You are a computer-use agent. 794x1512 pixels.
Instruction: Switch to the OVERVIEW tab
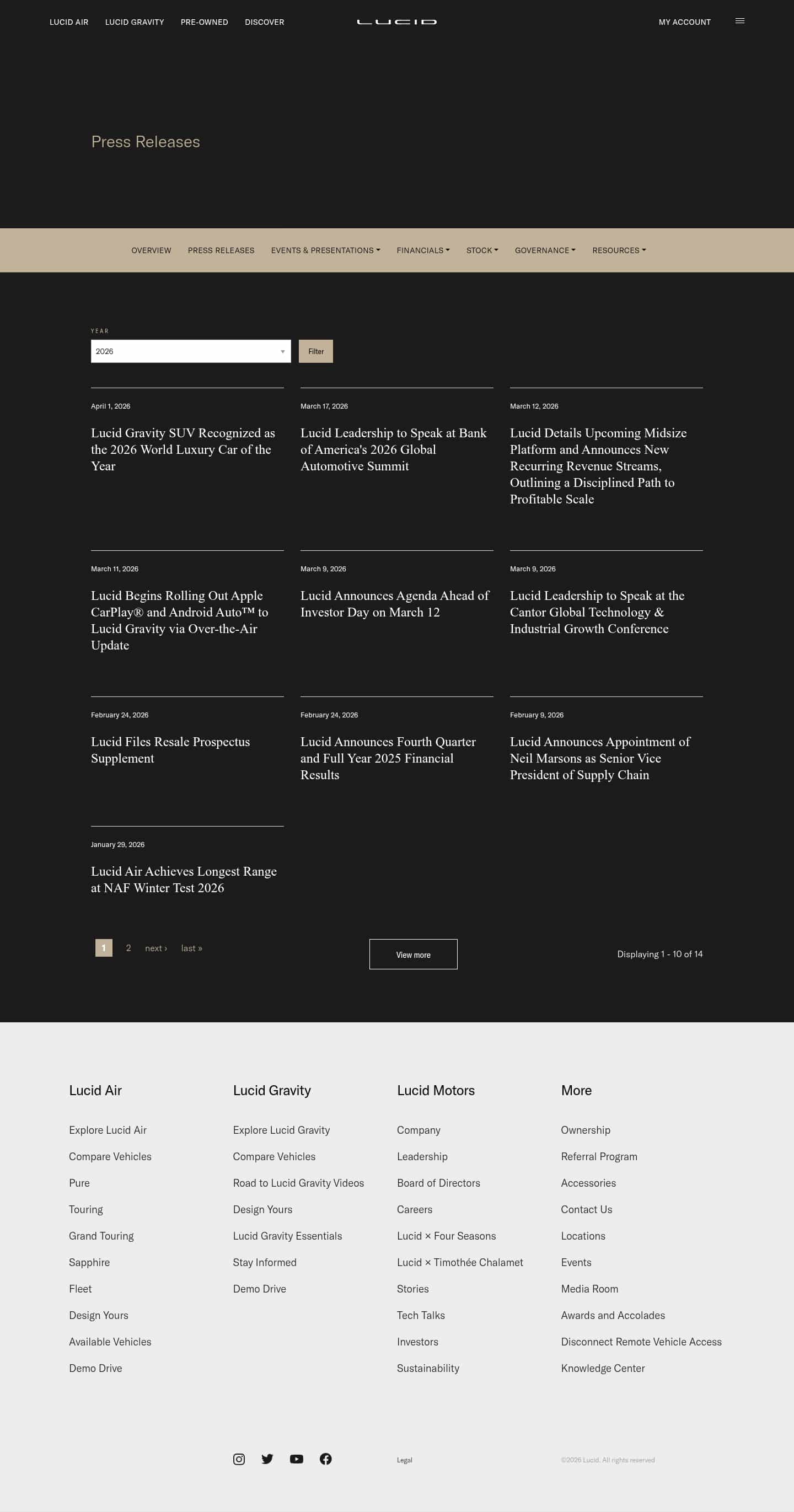[x=151, y=250]
